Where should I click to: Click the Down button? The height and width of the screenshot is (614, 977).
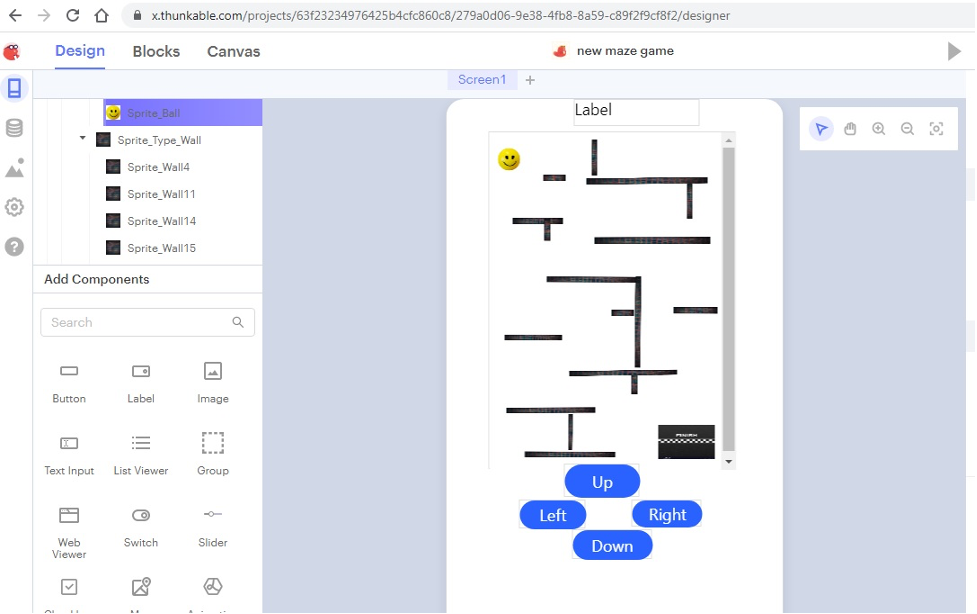(612, 545)
